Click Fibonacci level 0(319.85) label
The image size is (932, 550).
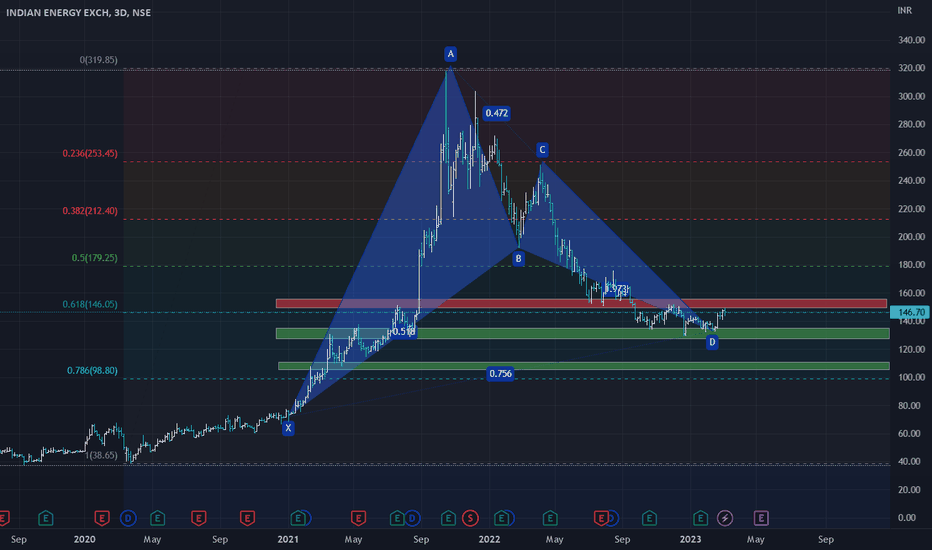coord(99,60)
